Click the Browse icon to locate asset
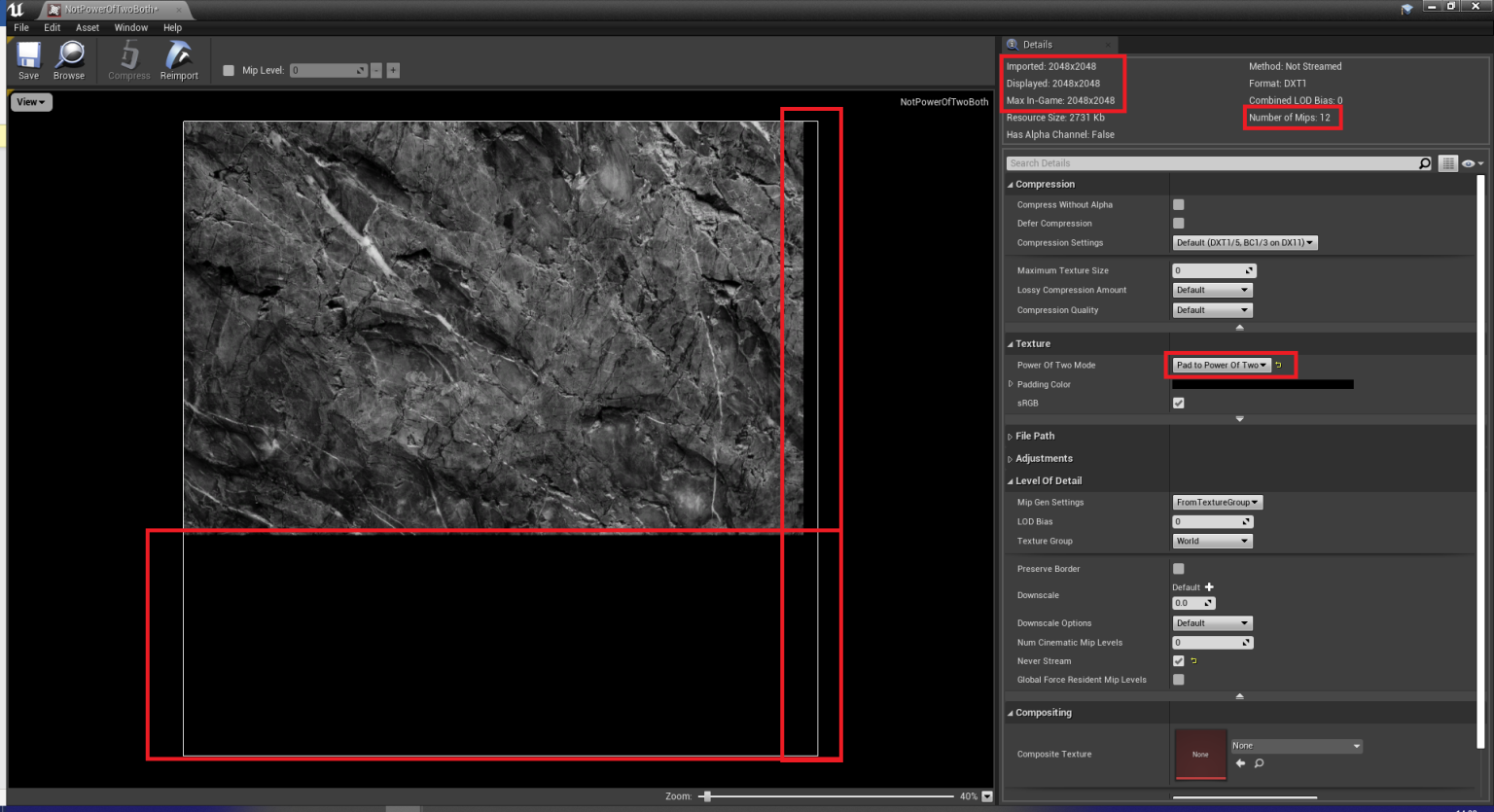The image size is (1494, 812). pos(69,60)
